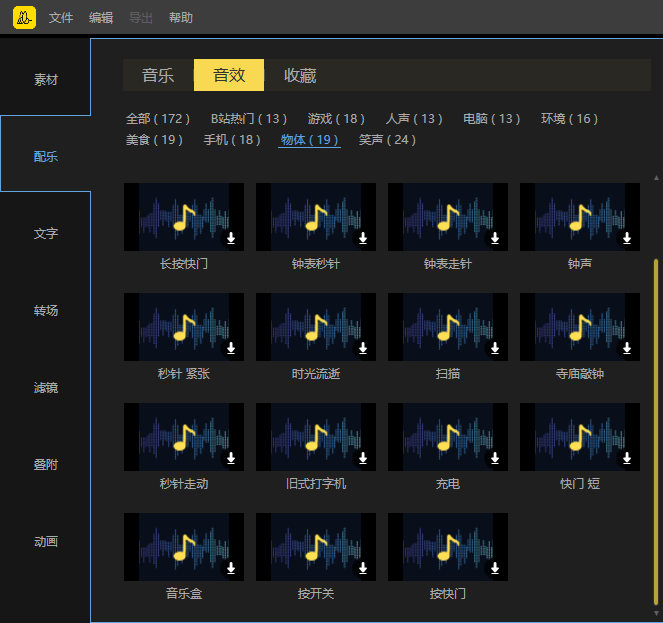Open the 转场 sidebar panel
This screenshot has height=623, width=663.
click(x=46, y=311)
